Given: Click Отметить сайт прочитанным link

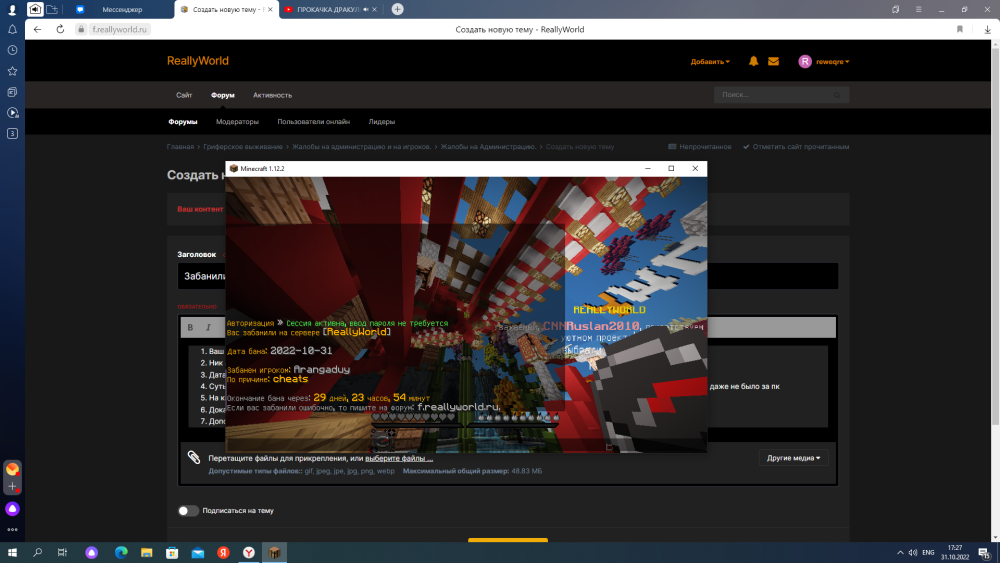Looking at the screenshot, I should pyautogui.click(x=796, y=147).
